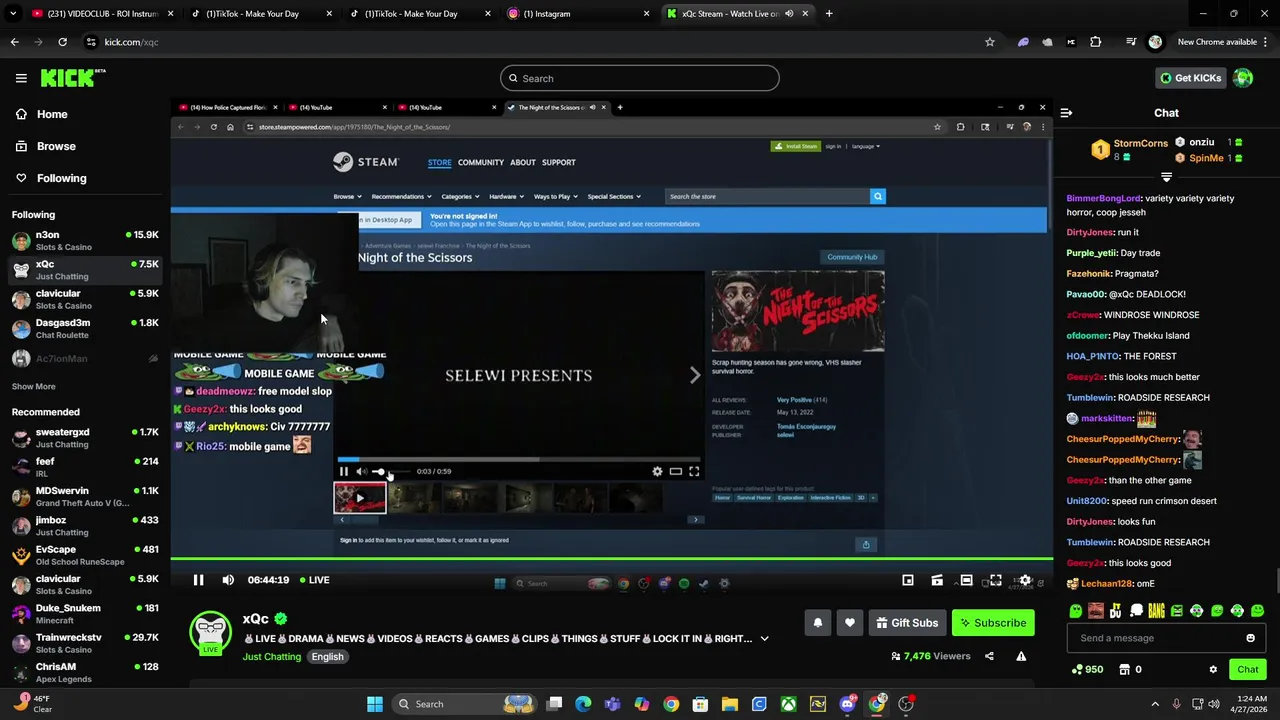Click the 950 channel points icon
Screen dimensions: 1280x720
pyautogui.click(x=1076, y=669)
